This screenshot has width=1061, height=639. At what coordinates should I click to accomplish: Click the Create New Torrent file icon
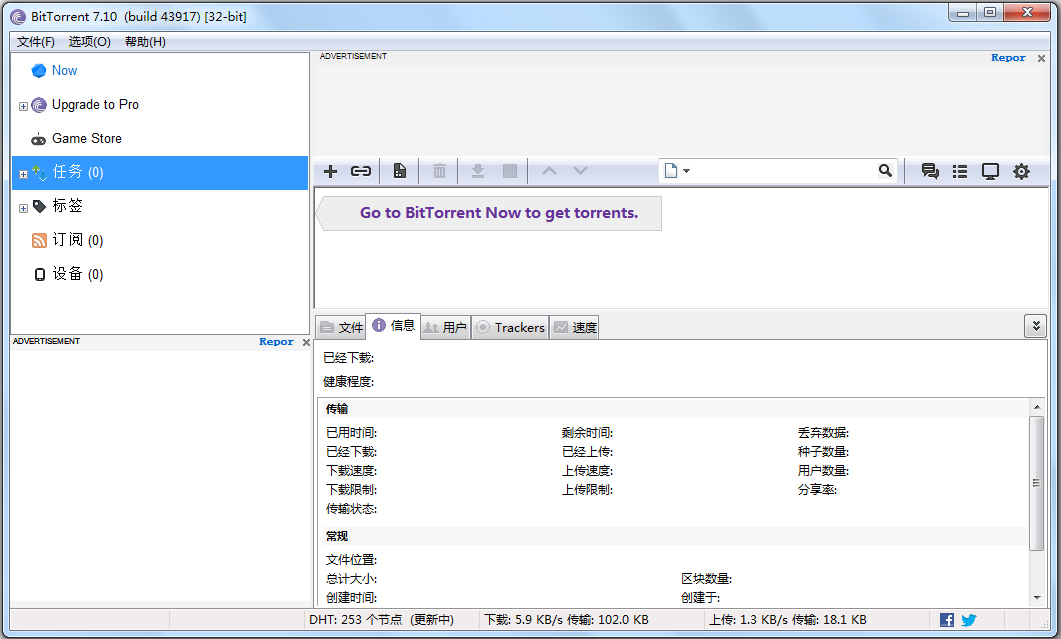[400, 171]
